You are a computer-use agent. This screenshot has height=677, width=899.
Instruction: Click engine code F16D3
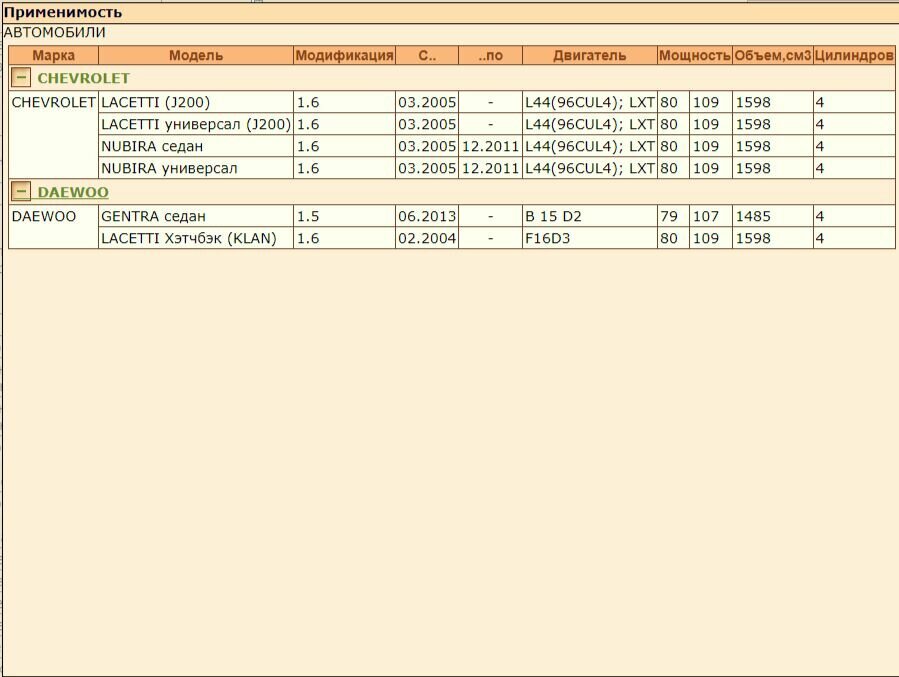coord(548,238)
